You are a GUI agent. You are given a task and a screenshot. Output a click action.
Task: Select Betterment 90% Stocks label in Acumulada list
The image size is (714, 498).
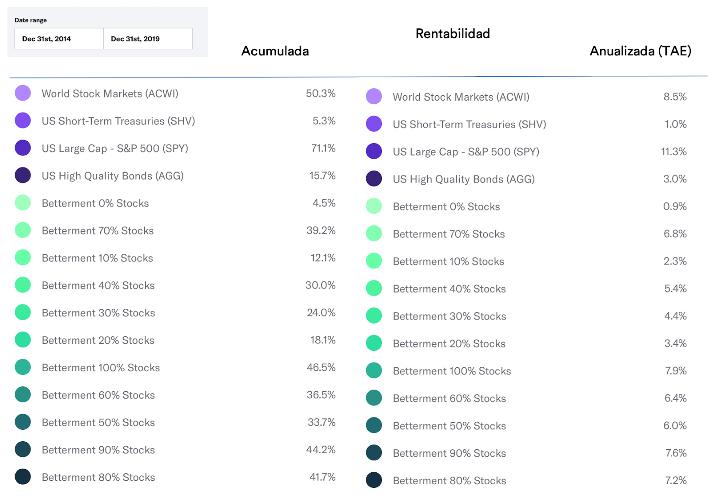98,450
